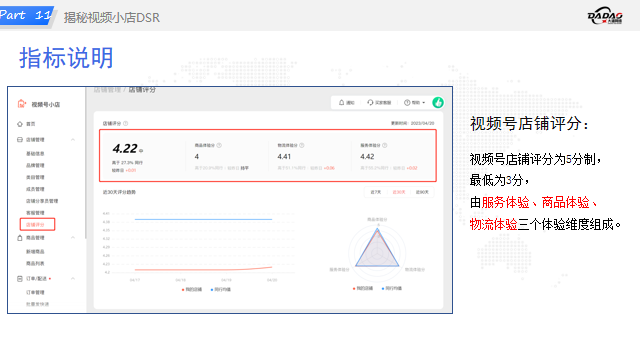Toggle 同行均值 legend under radar chart
640x360 pixels.
(392, 288)
